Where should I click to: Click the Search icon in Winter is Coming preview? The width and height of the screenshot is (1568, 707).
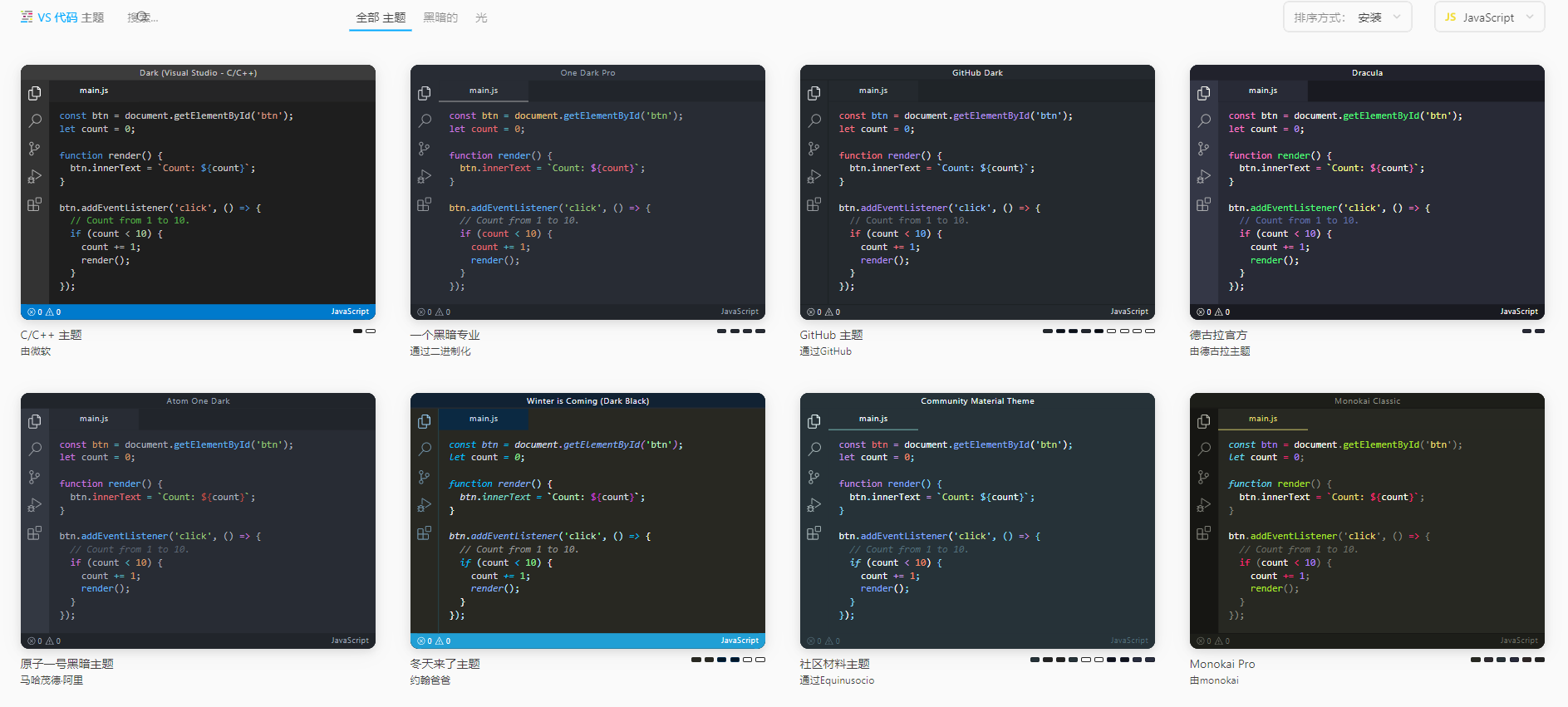click(x=424, y=449)
